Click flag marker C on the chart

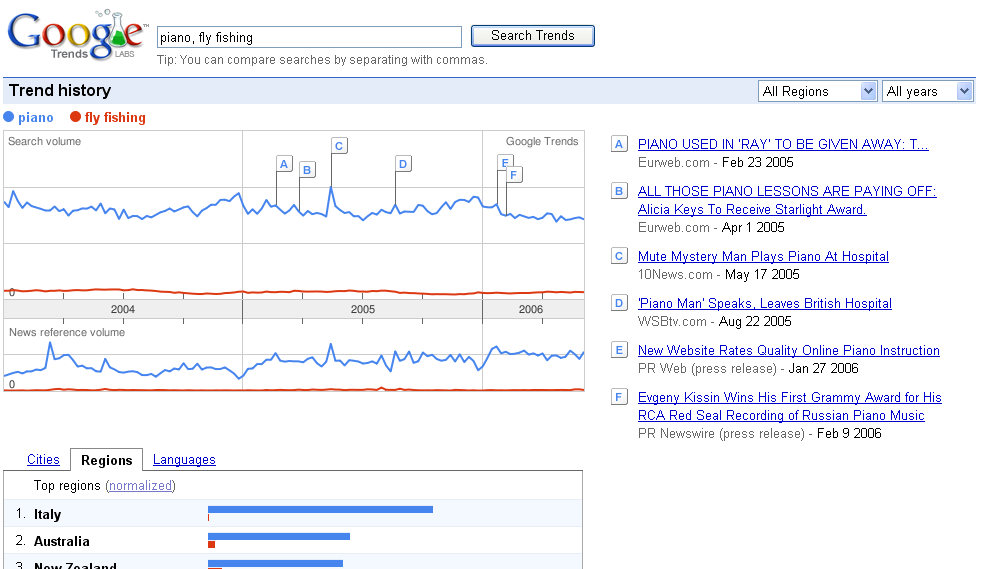(339, 146)
